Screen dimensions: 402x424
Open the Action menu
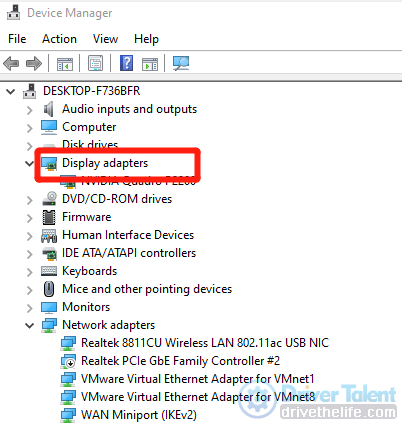click(x=59, y=39)
